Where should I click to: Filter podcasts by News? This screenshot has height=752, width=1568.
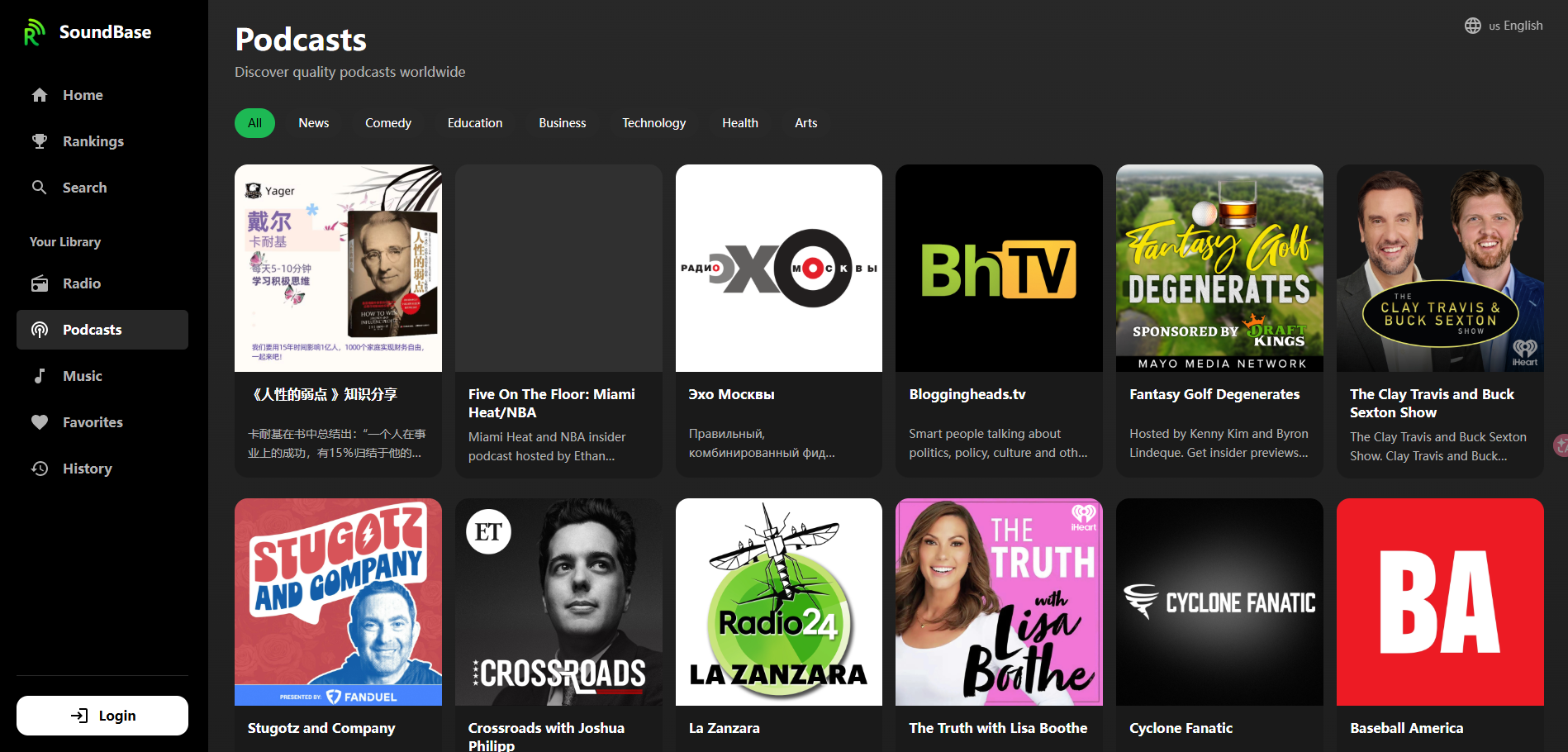click(314, 123)
